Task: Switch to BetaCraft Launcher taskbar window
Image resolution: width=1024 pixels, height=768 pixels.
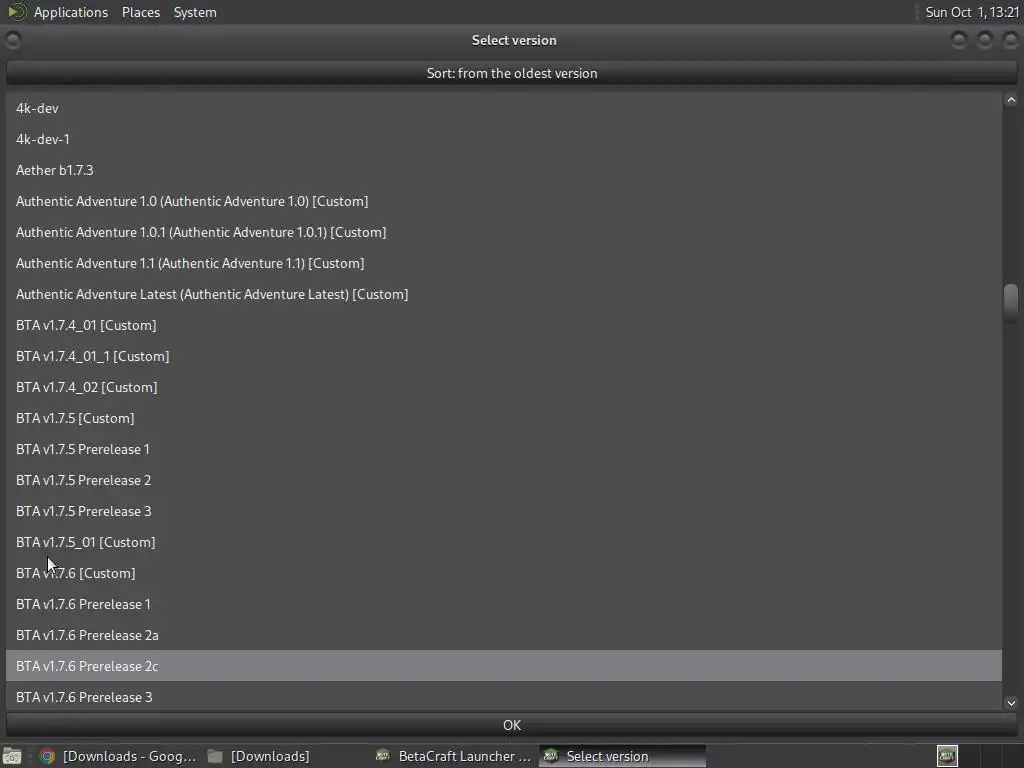Action: click(x=454, y=756)
